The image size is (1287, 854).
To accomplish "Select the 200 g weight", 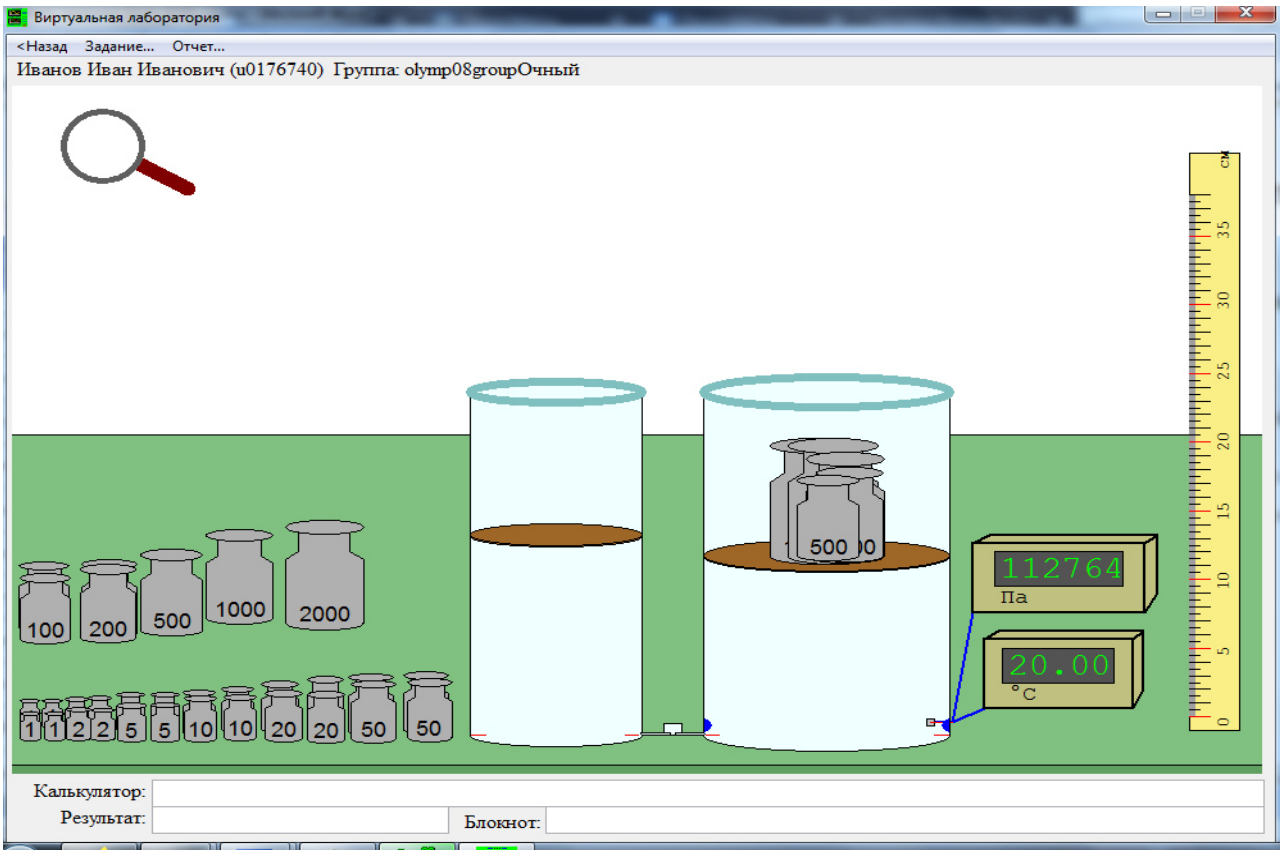I will click(x=108, y=601).
